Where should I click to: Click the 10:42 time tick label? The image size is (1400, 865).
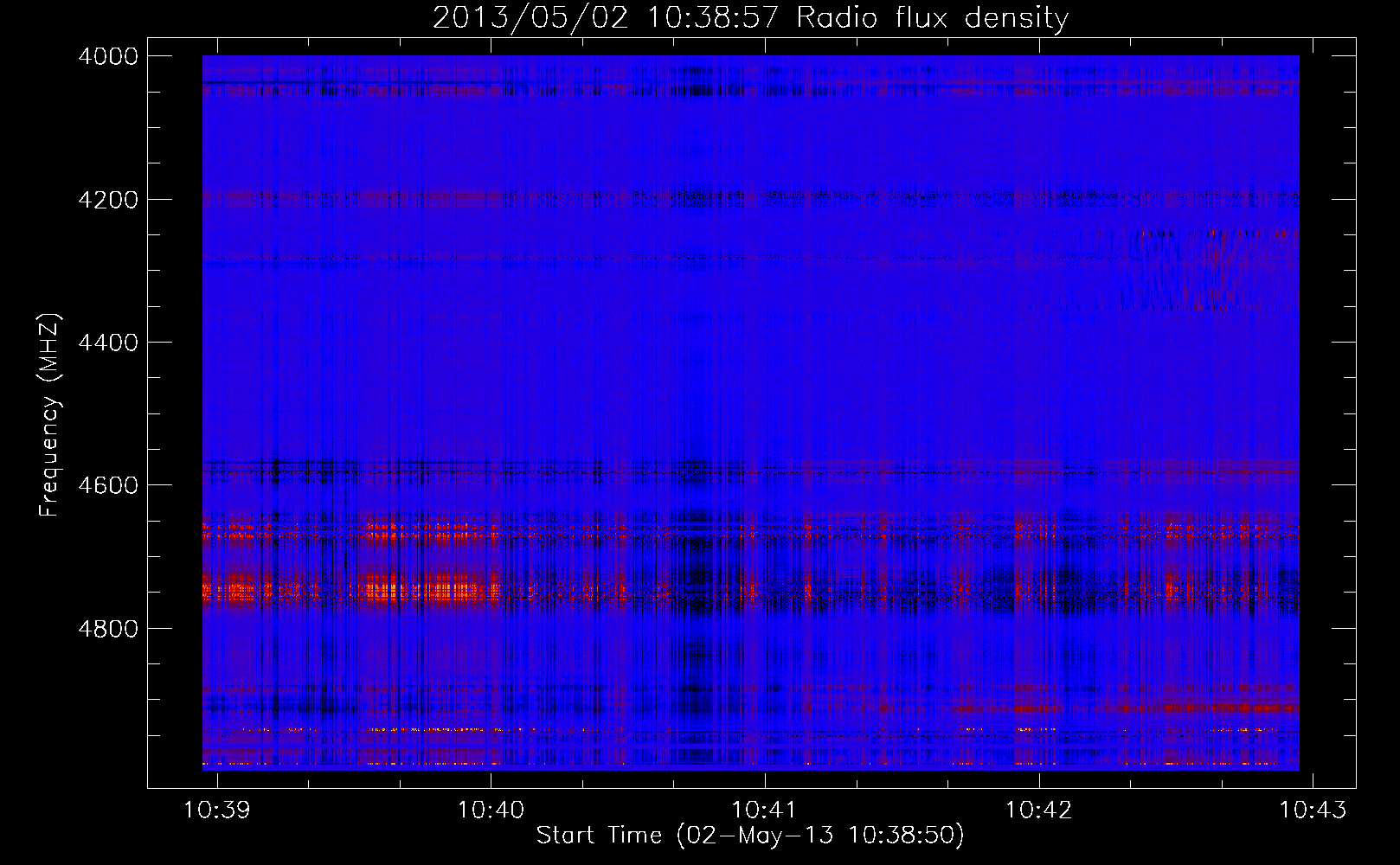tap(1039, 810)
